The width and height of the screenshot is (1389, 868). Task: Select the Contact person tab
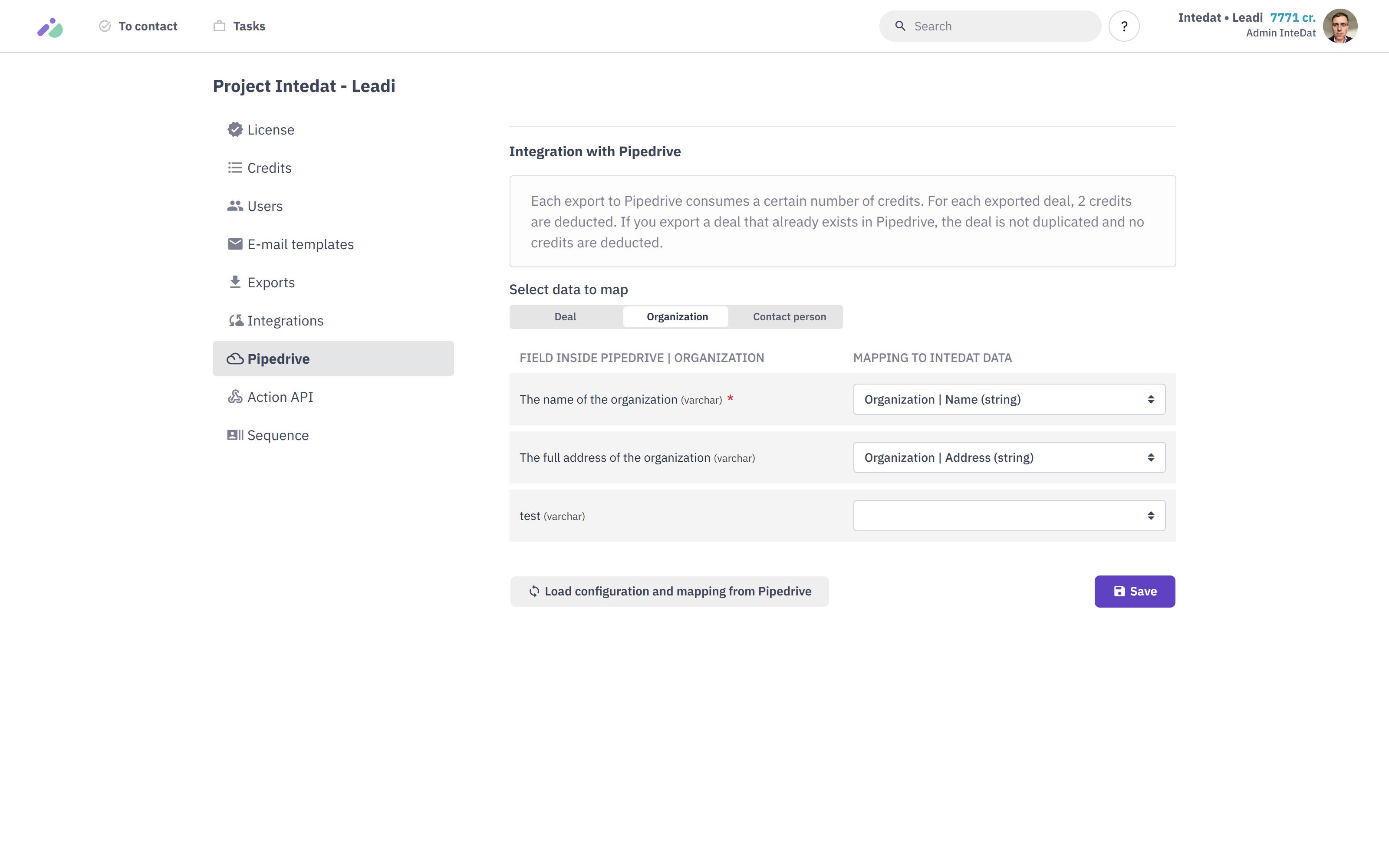pyautogui.click(x=789, y=317)
